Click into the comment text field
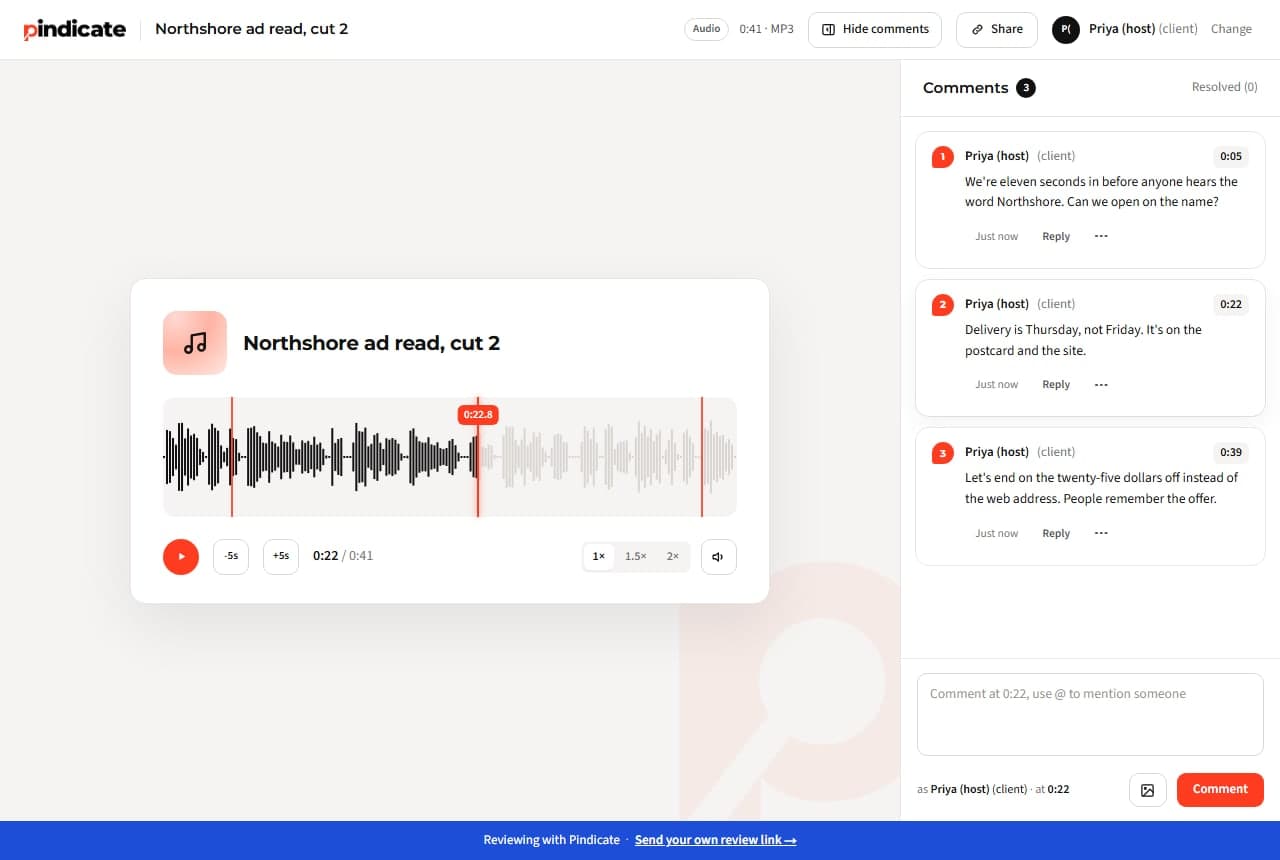This screenshot has width=1280, height=860. click(x=1090, y=714)
